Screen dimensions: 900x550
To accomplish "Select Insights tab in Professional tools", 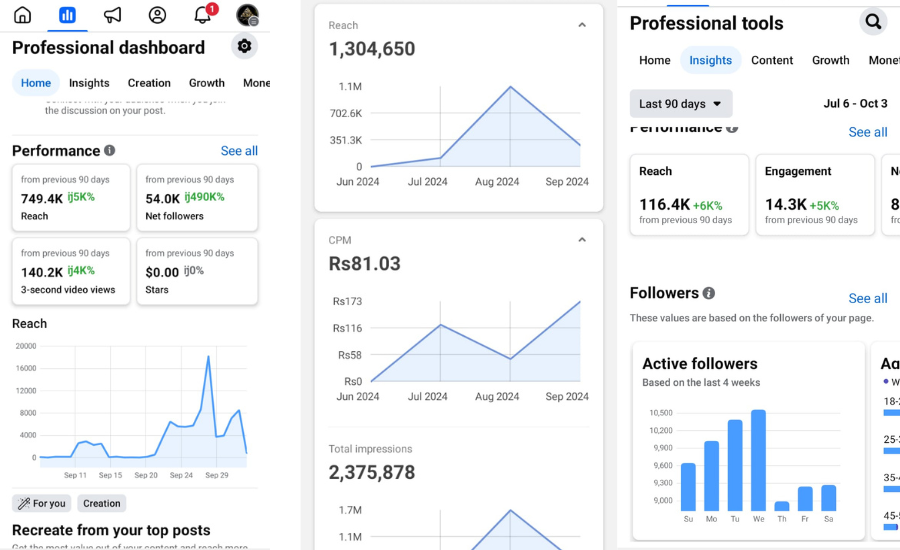I will point(711,60).
